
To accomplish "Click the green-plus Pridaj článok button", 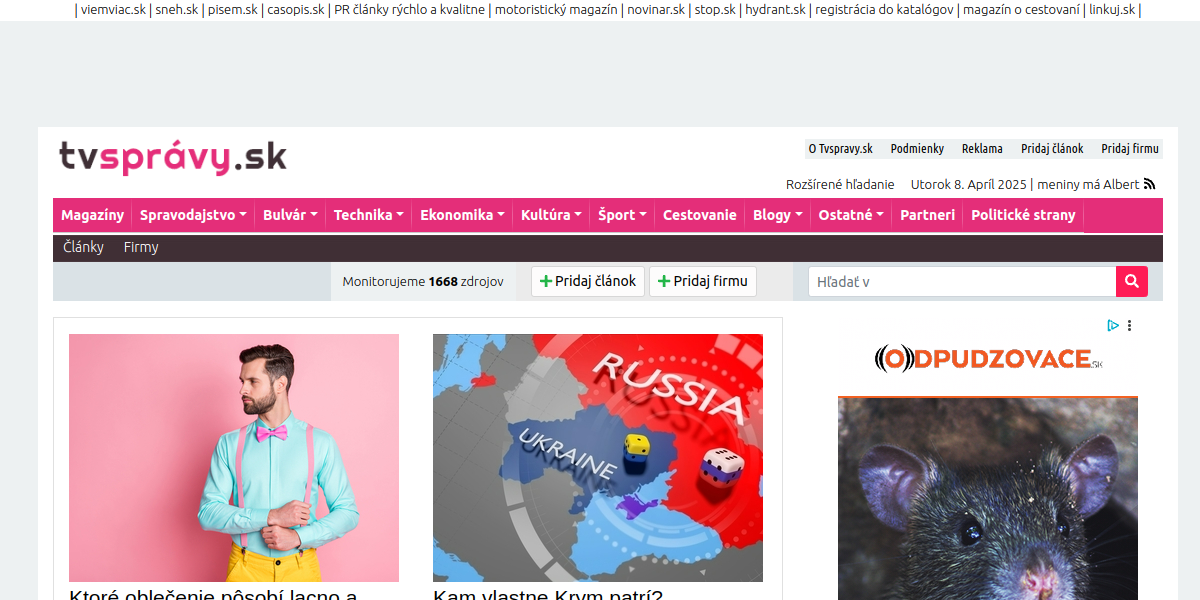I will coord(588,282).
